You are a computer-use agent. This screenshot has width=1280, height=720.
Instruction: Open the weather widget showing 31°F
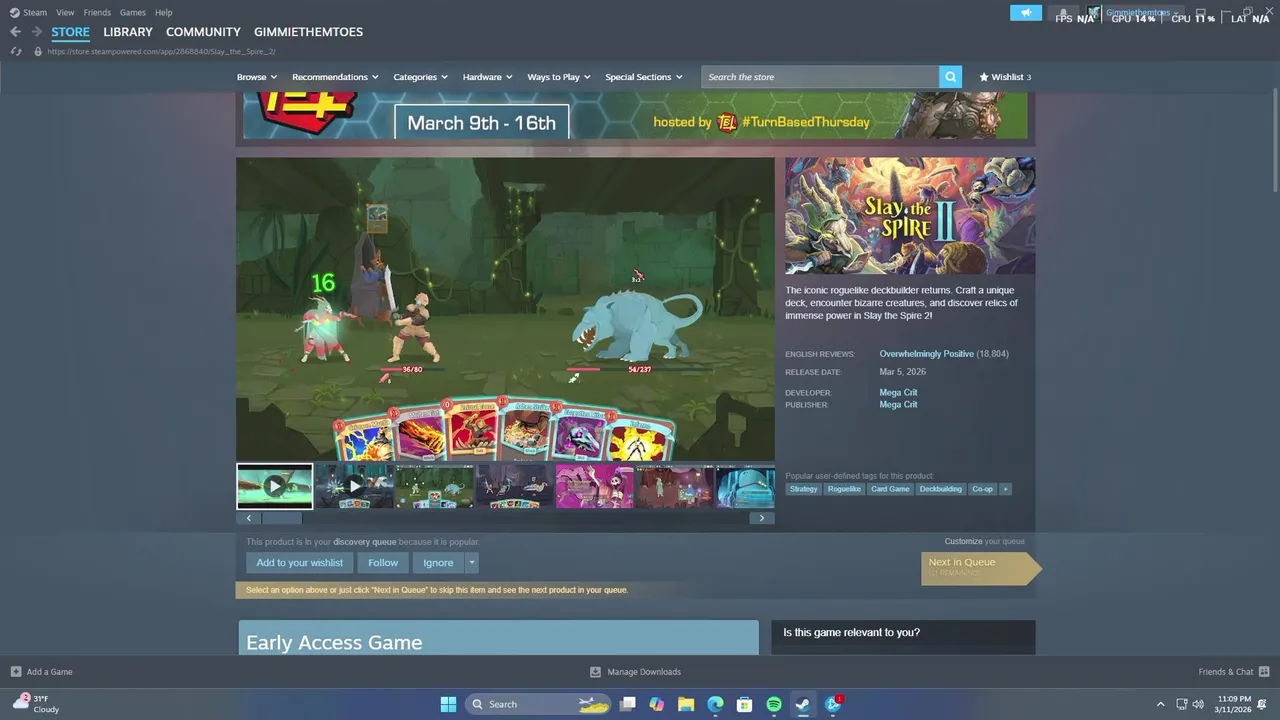coord(35,704)
